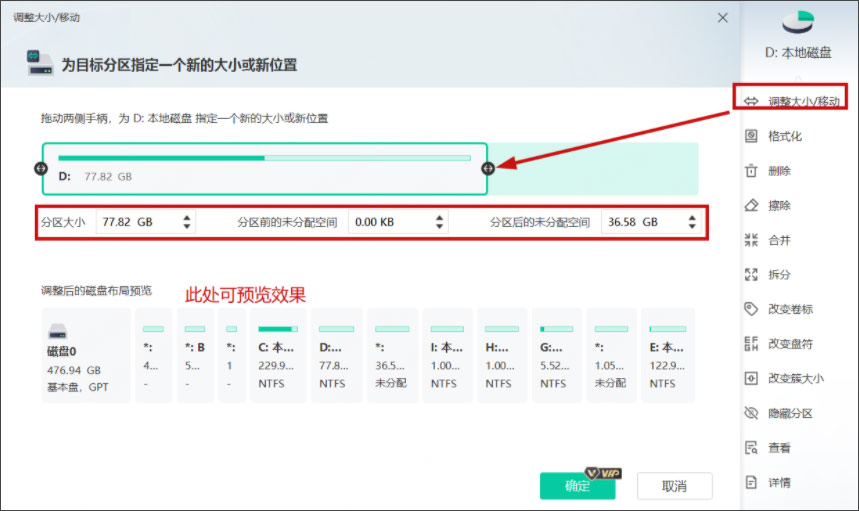Cancel with the 取消 button
This screenshot has width=859, height=511.
[x=674, y=486]
